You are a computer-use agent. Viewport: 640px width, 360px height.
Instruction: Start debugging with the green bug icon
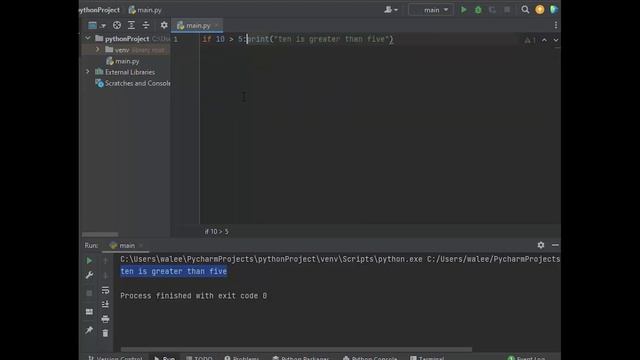[478, 10]
